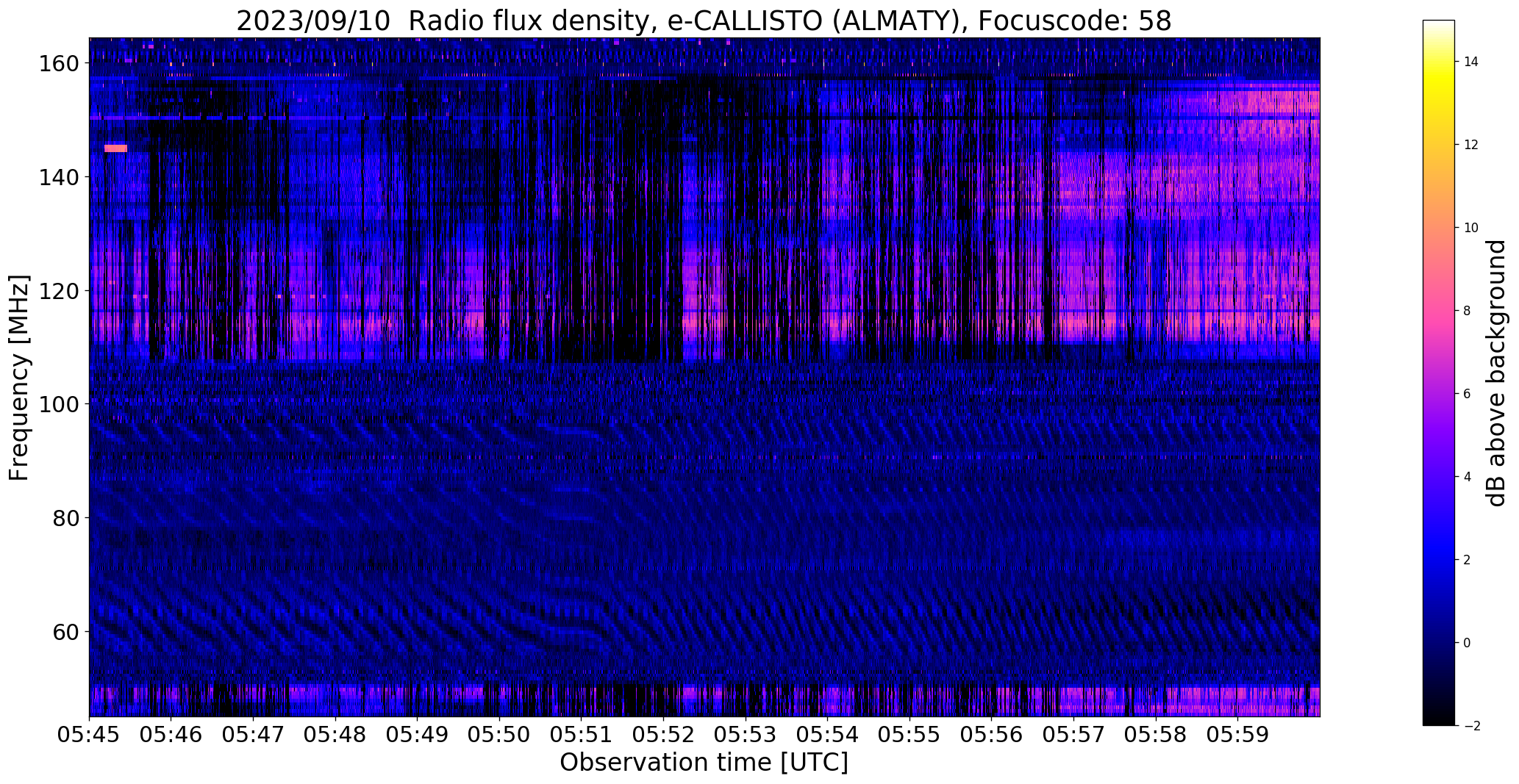Click the colorbar tick label 4
The image size is (1519, 784).
(1468, 477)
